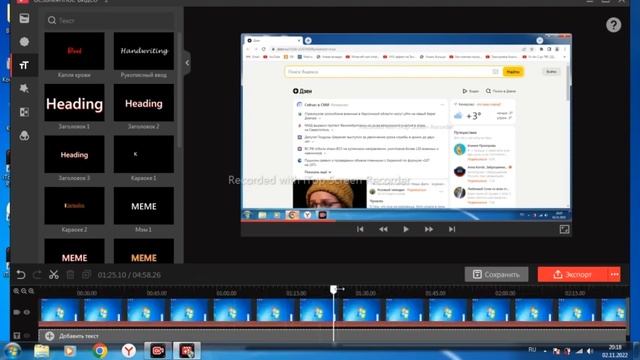The image size is (640, 360).
Task: Play the video preview
Action: [406, 229]
